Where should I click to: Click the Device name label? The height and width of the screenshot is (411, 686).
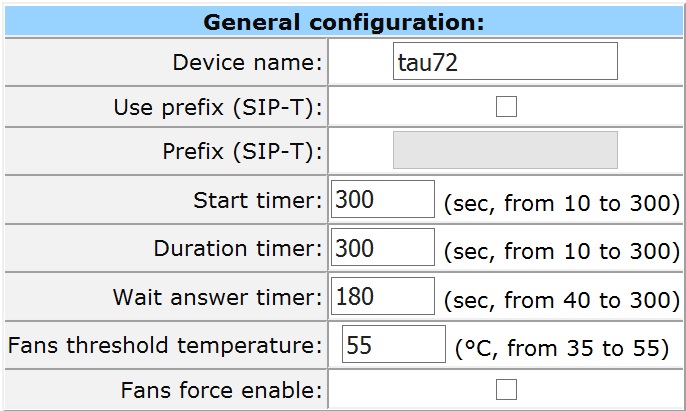tap(248, 62)
